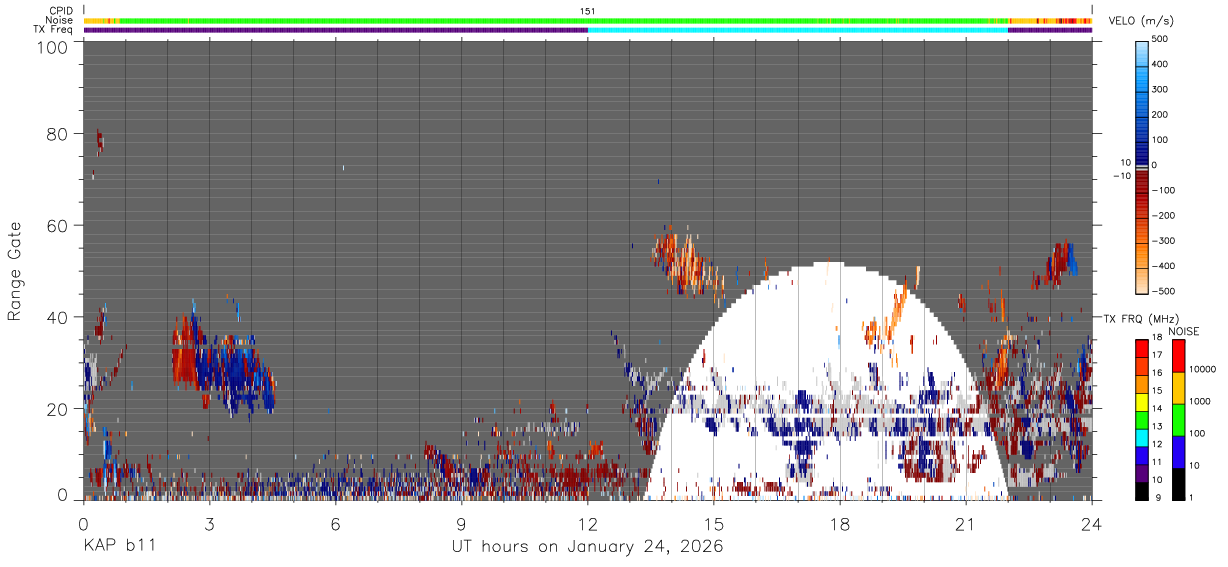Click the 10000 noise legend label
Viewport: 1228px width, 567px height.
pos(1204,369)
